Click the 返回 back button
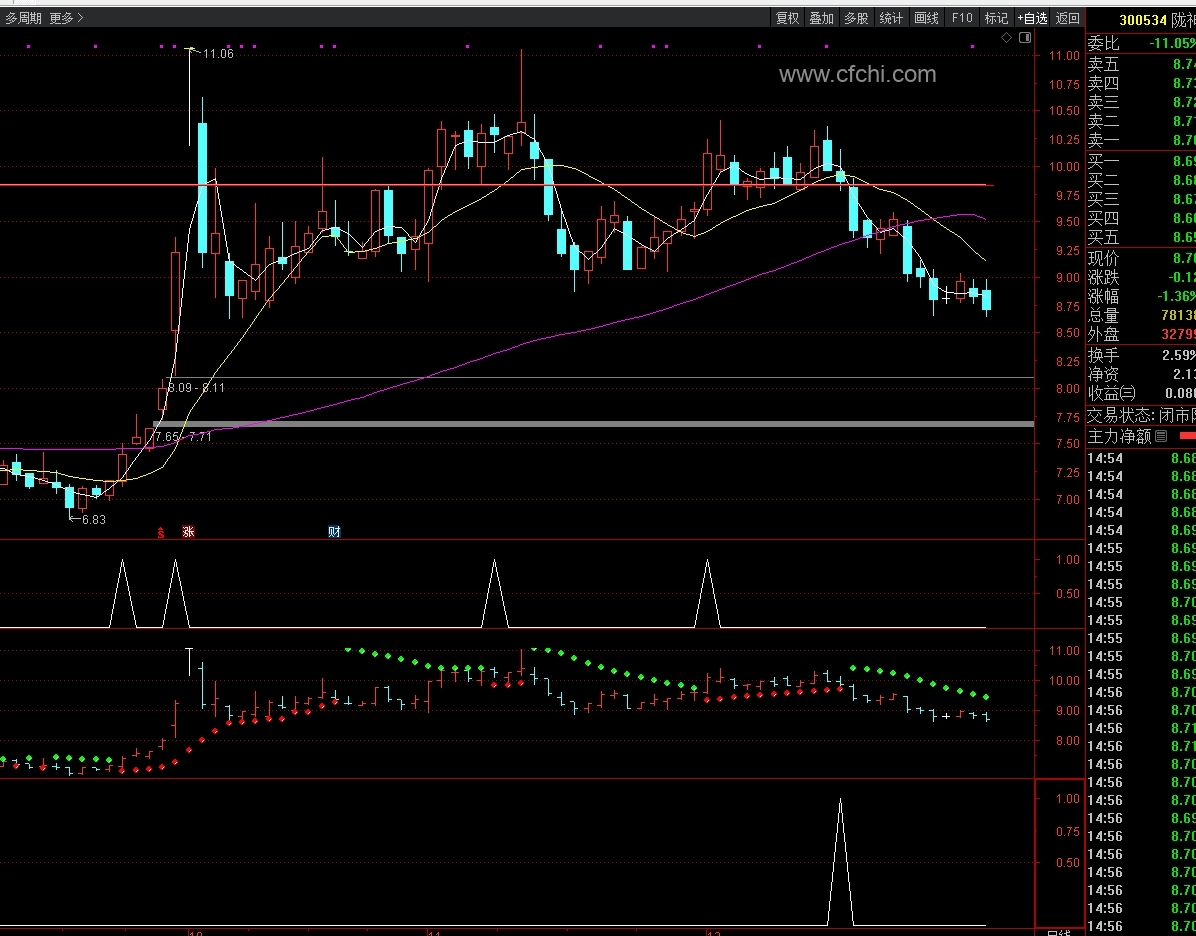Screen dimensions: 1196x936 point(1068,18)
